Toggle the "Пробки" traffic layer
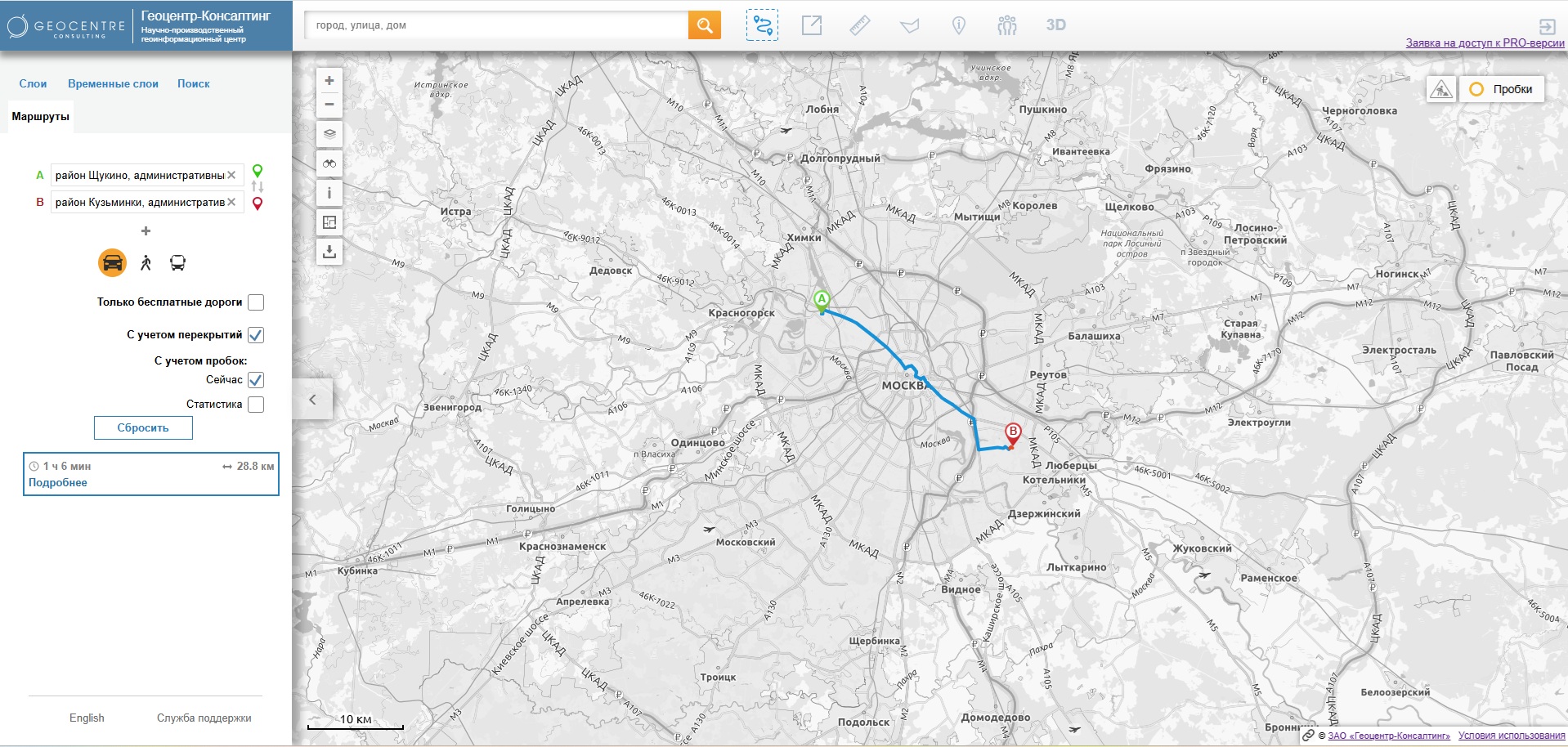Image resolution: width=1568 pixels, height=747 pixels. pos(1501,89)
